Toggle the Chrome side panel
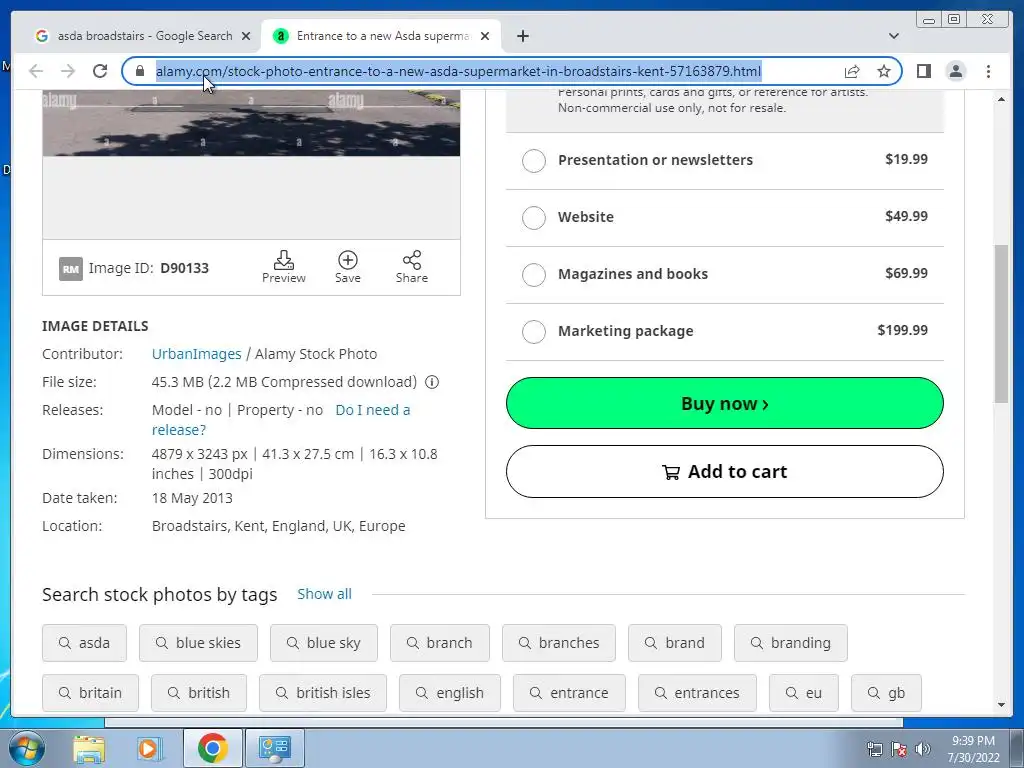 click(x=923, y=71)
